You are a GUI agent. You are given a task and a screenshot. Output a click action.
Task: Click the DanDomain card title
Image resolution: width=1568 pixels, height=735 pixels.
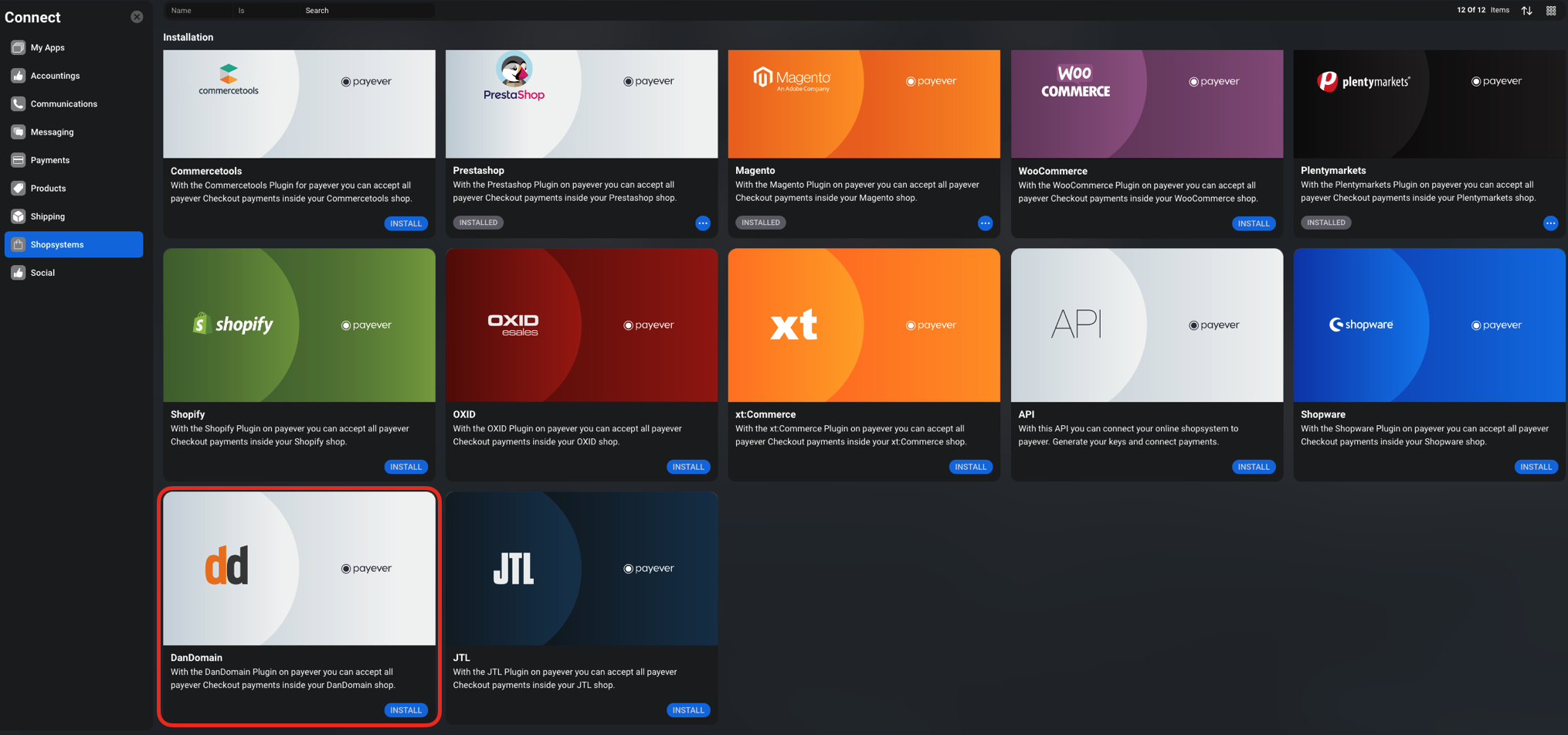196,658
